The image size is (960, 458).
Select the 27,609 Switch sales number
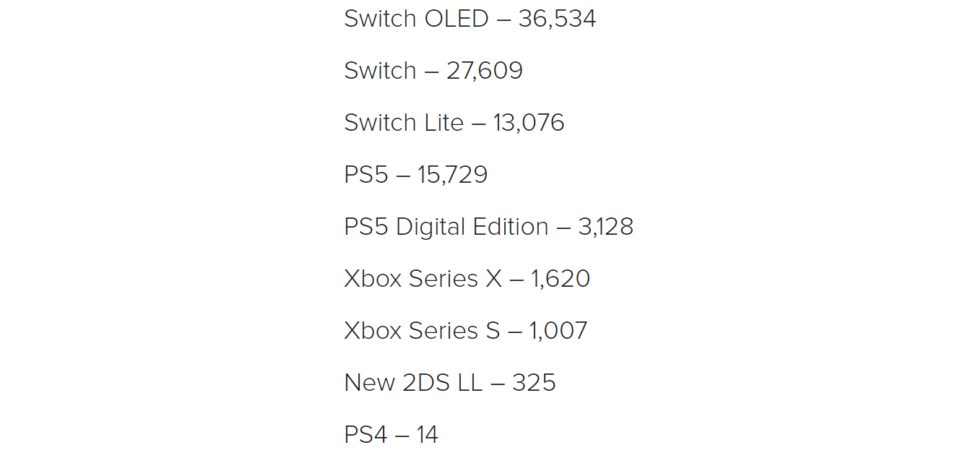pyautogui.click(x=484, y=71)
